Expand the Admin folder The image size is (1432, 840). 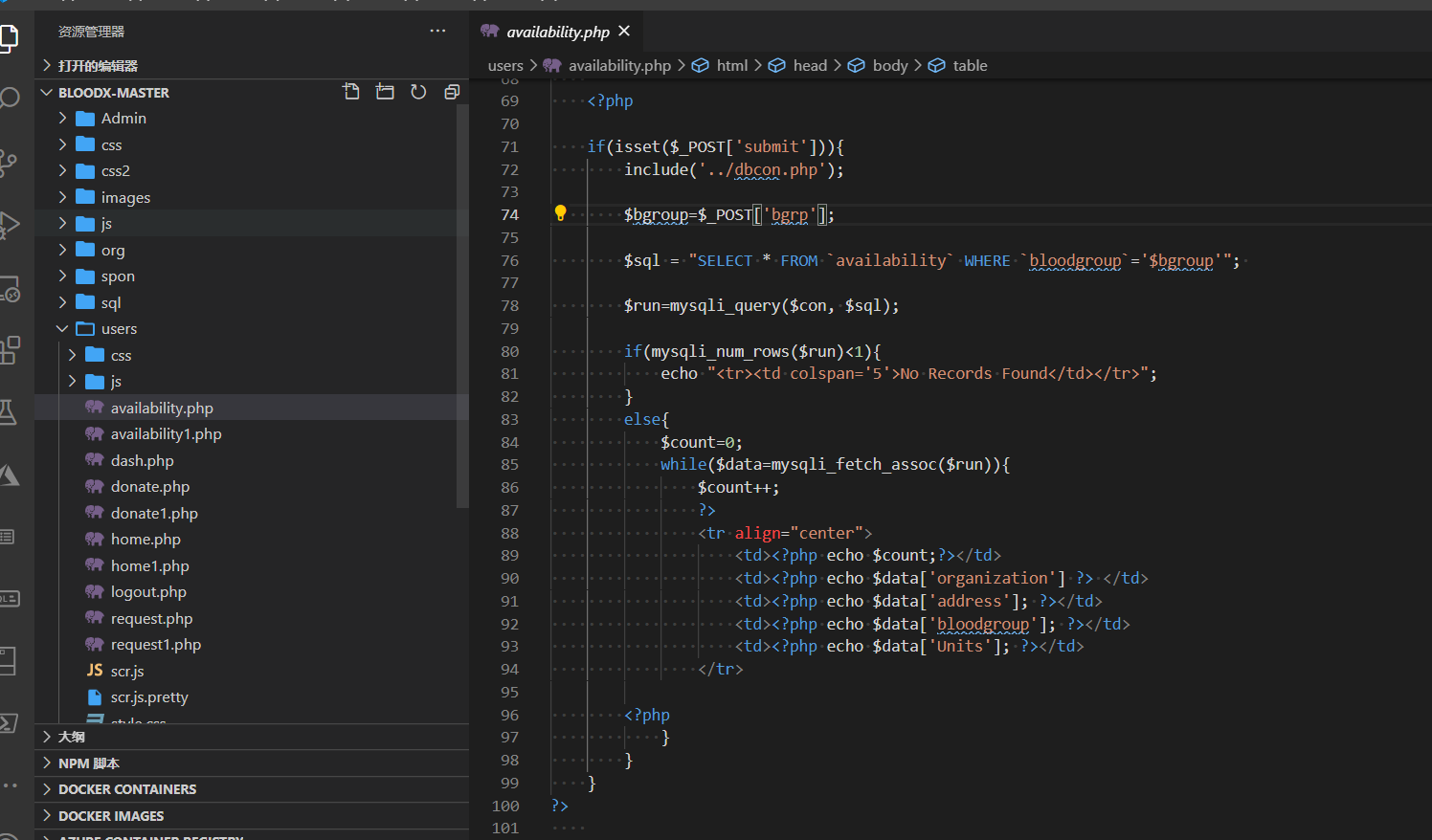click(x=123, y=119)
